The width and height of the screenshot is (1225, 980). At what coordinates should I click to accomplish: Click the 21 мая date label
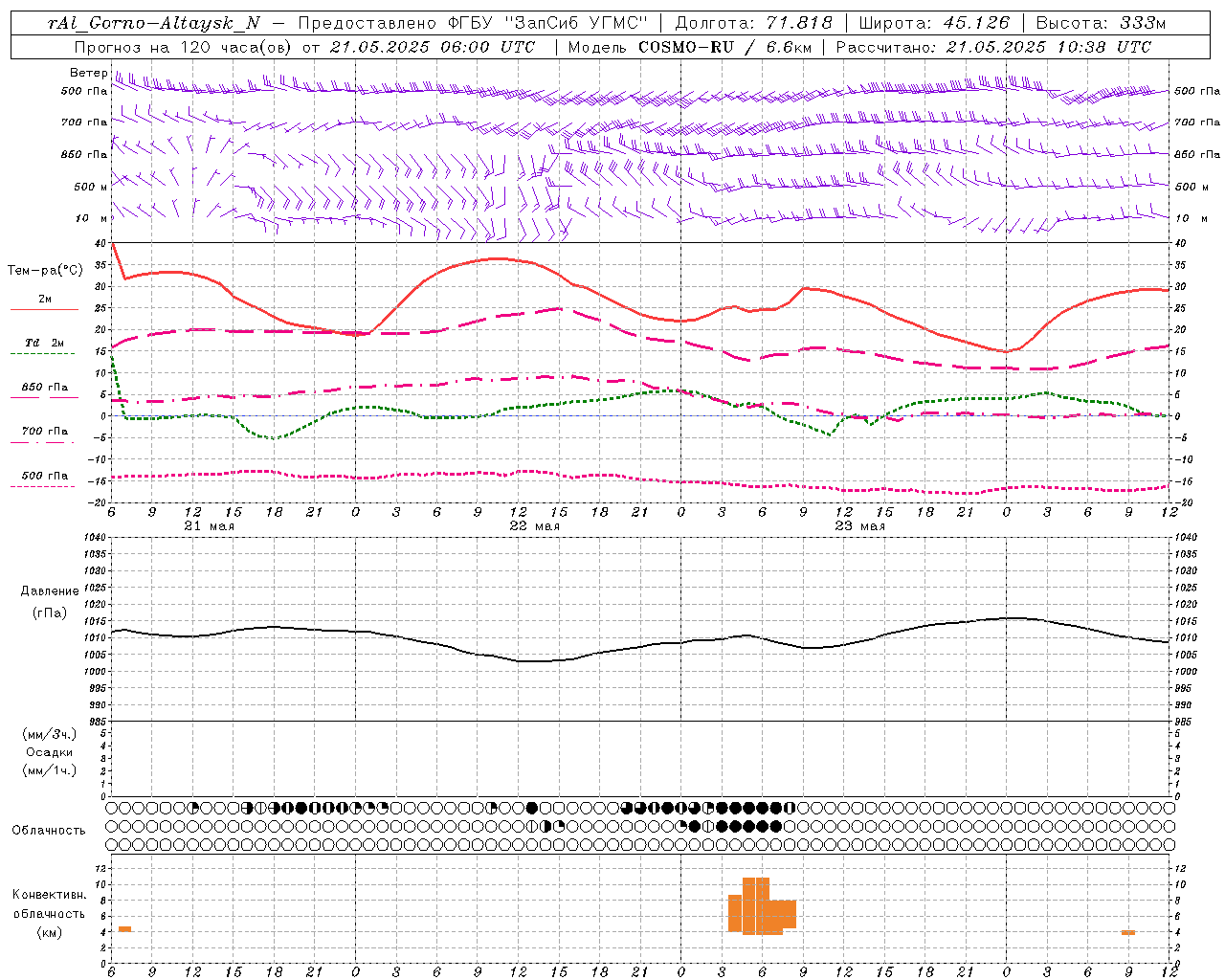point(209,526)
